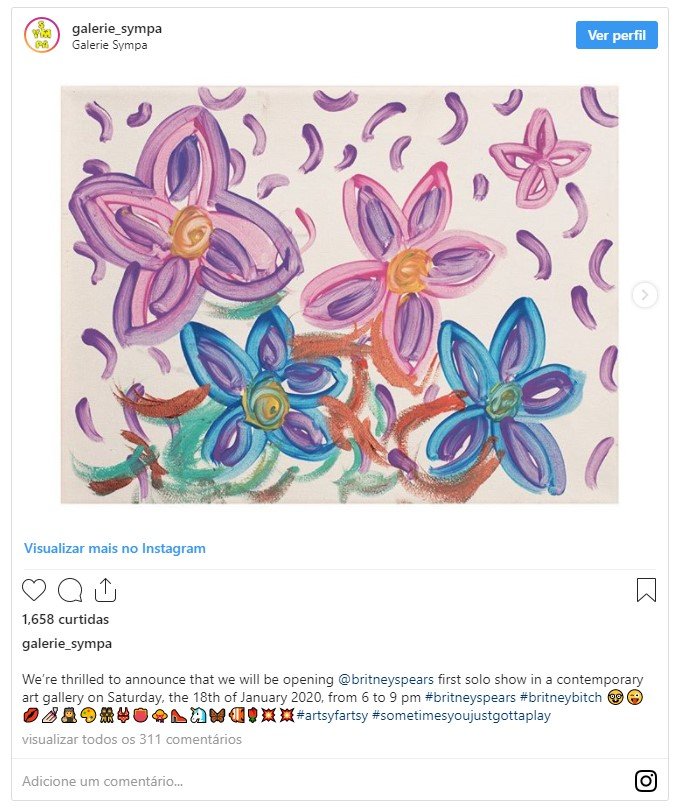Viewport: 679px width, 809px height.
Task: Like the post with the heart icon
Action: tap(34, 590)
